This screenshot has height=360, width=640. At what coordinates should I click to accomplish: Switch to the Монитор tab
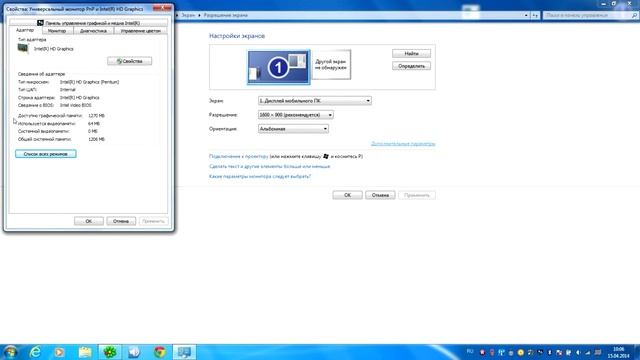(57, 31)
